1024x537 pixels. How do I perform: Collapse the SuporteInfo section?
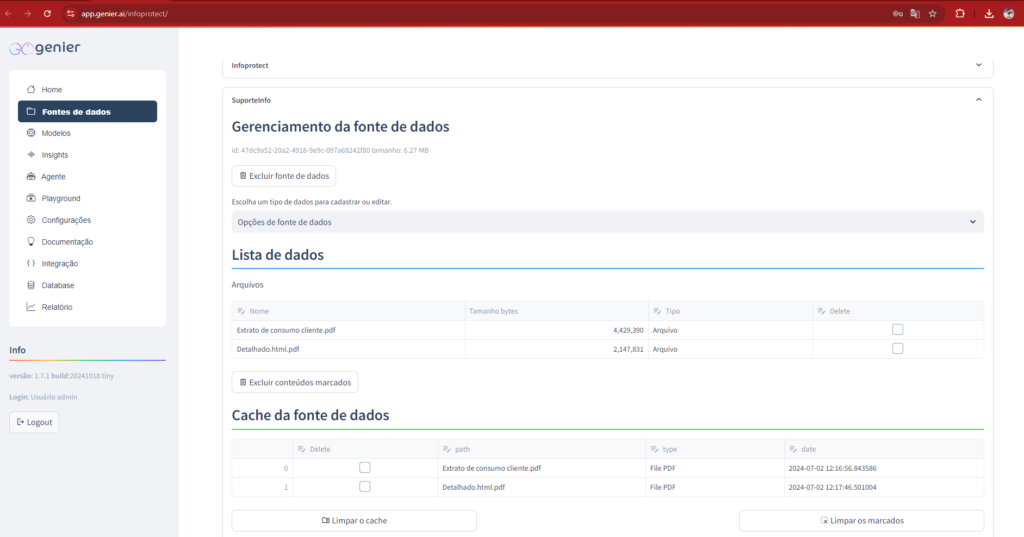(x=978, y=100)
